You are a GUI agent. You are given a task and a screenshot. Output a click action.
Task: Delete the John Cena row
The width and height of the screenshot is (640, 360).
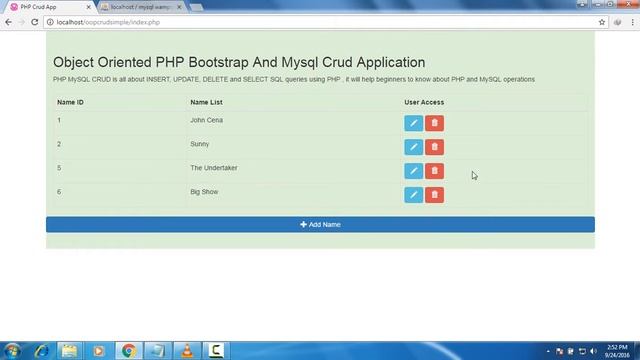434,123
